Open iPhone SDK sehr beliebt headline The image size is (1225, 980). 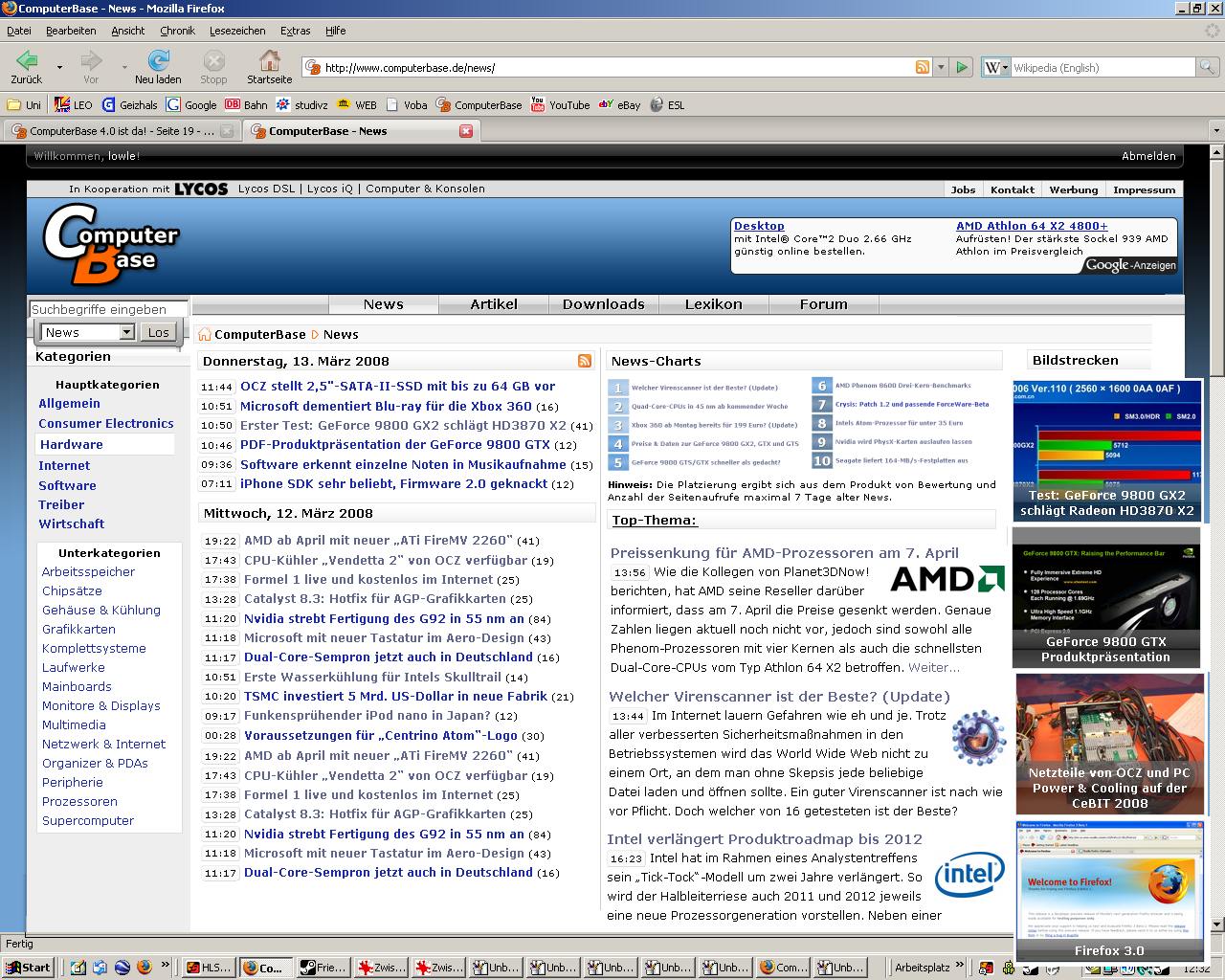[x=393, y=483]
